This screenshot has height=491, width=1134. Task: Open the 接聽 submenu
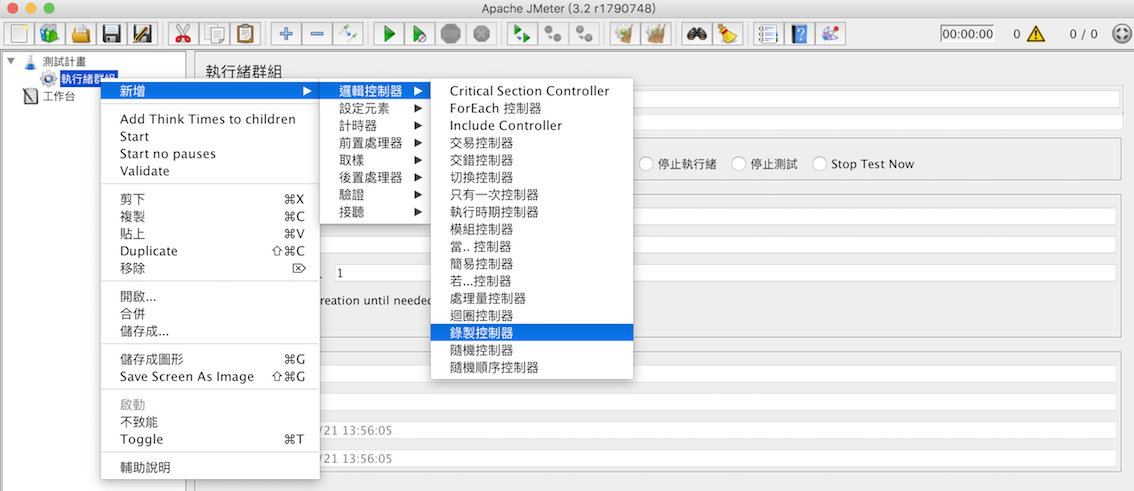click(x=375, y=212)
